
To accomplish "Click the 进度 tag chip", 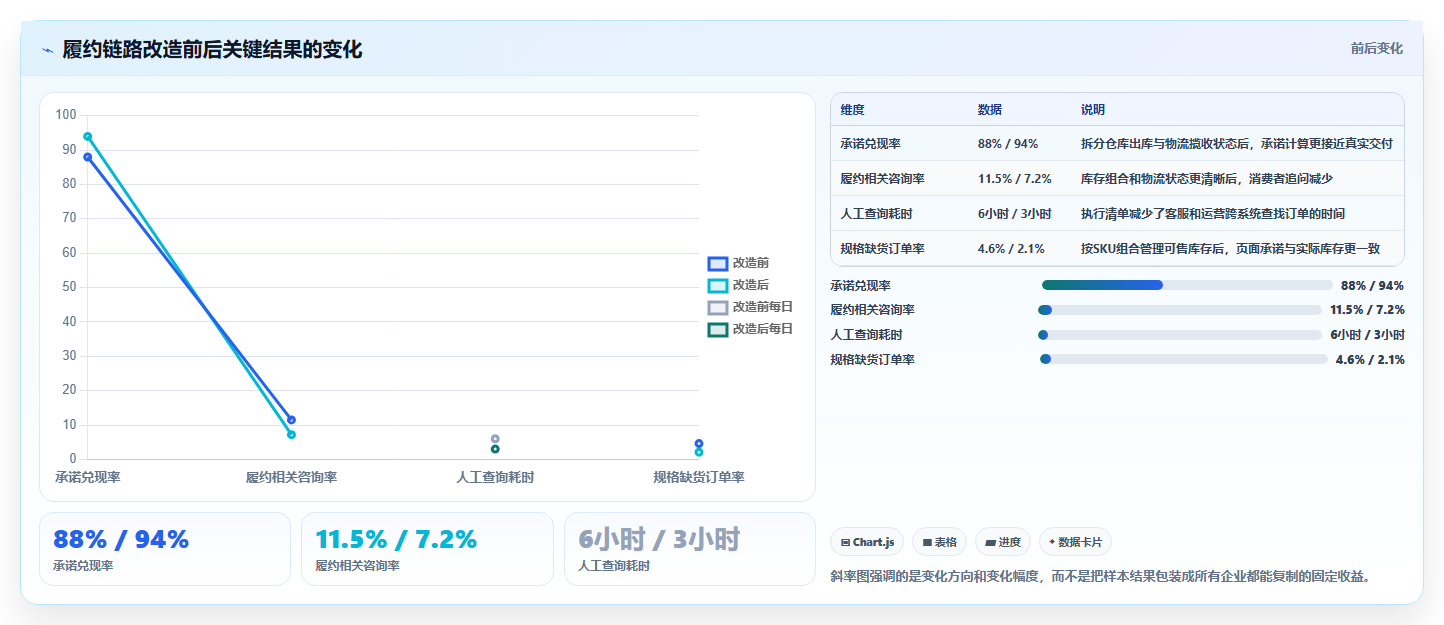I will (x=1003, y=542).
